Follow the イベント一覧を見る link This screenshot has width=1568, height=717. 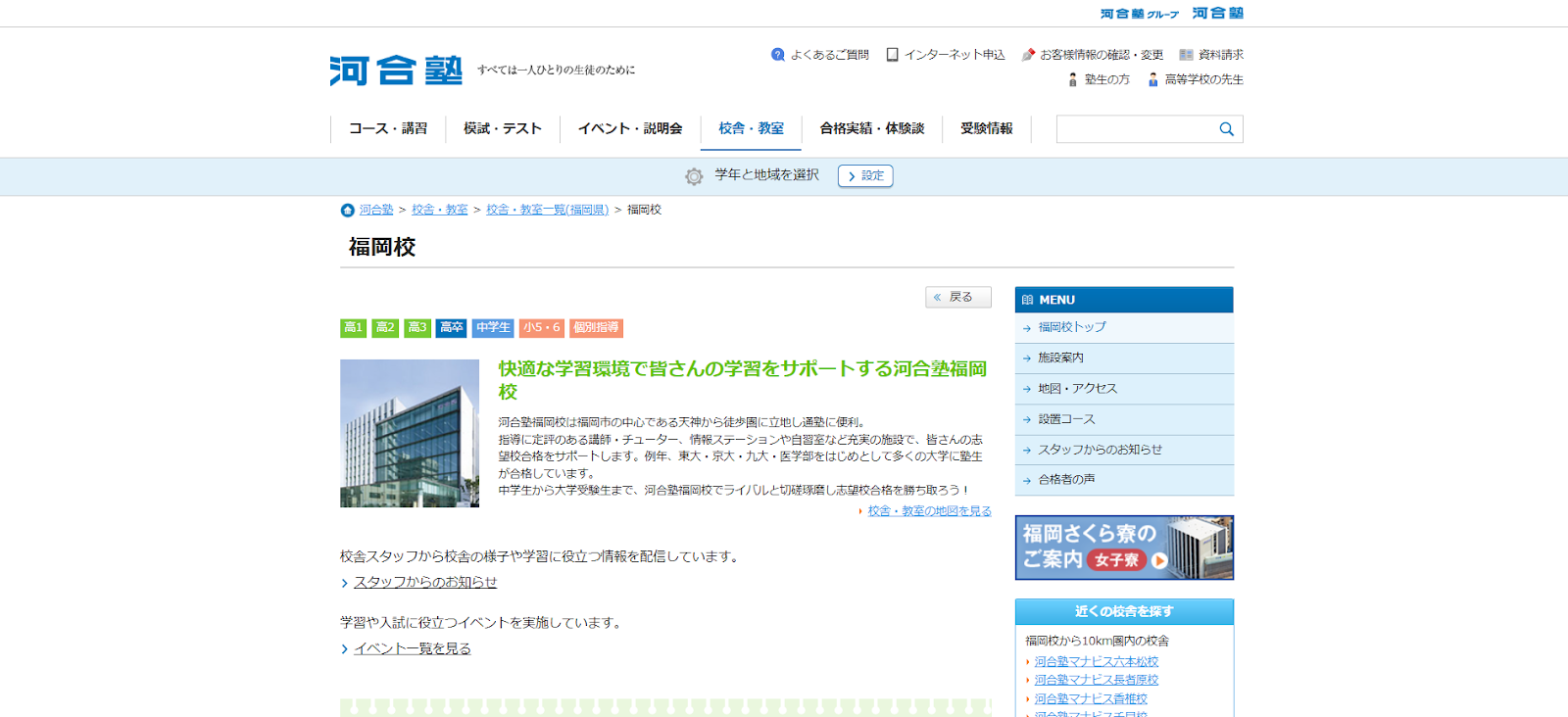[412, 648]
